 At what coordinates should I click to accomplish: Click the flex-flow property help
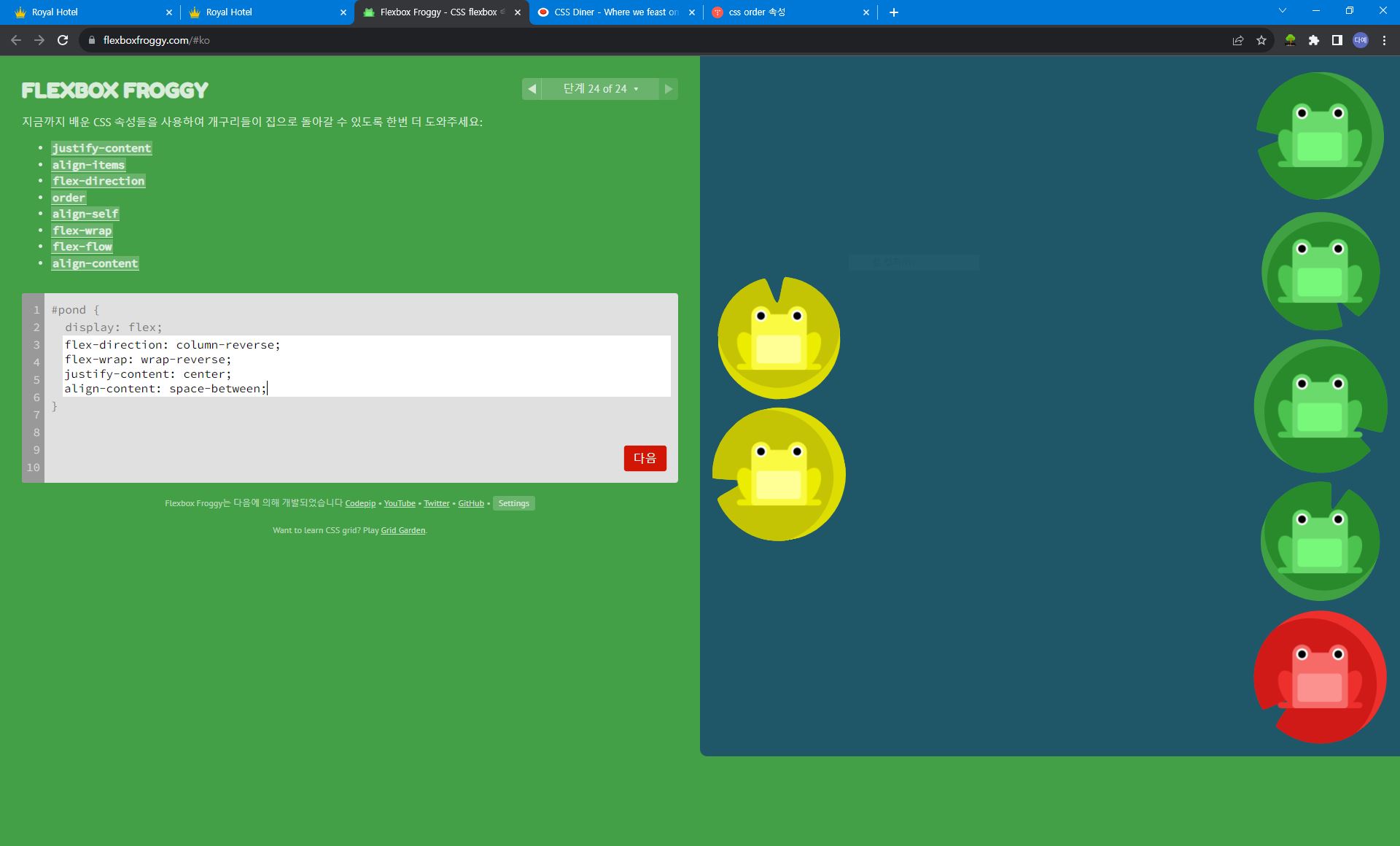(x=82, y=247)
